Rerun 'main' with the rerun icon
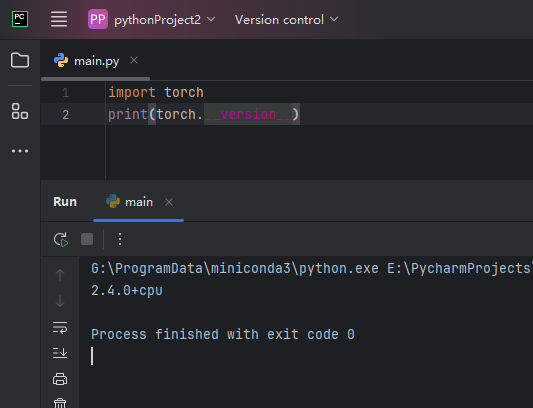This screenshot has height=408, width=533. [x=61, y=239]
